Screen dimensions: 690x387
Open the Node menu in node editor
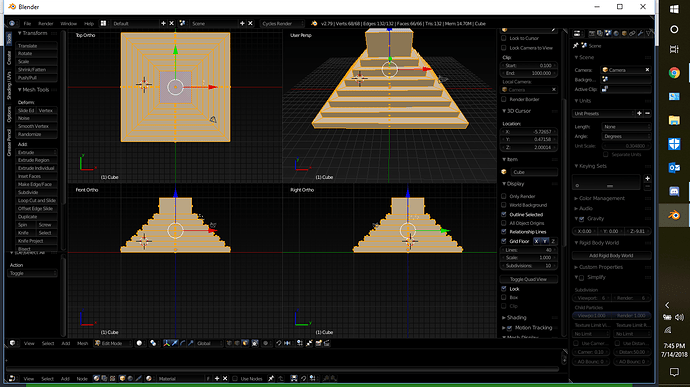coord(82,379)
